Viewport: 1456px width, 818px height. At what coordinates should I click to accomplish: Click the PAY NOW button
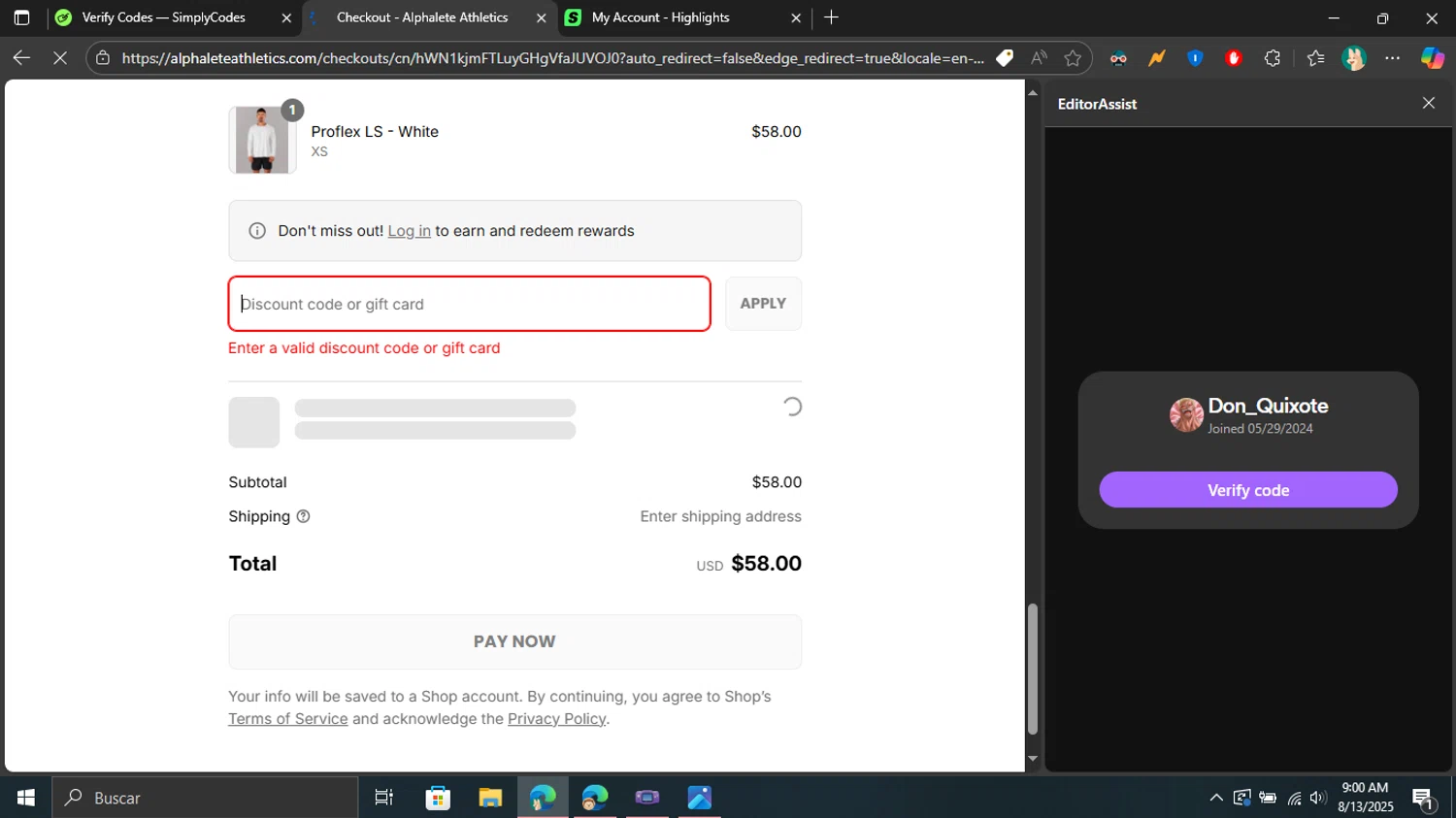tap(515, 641)
